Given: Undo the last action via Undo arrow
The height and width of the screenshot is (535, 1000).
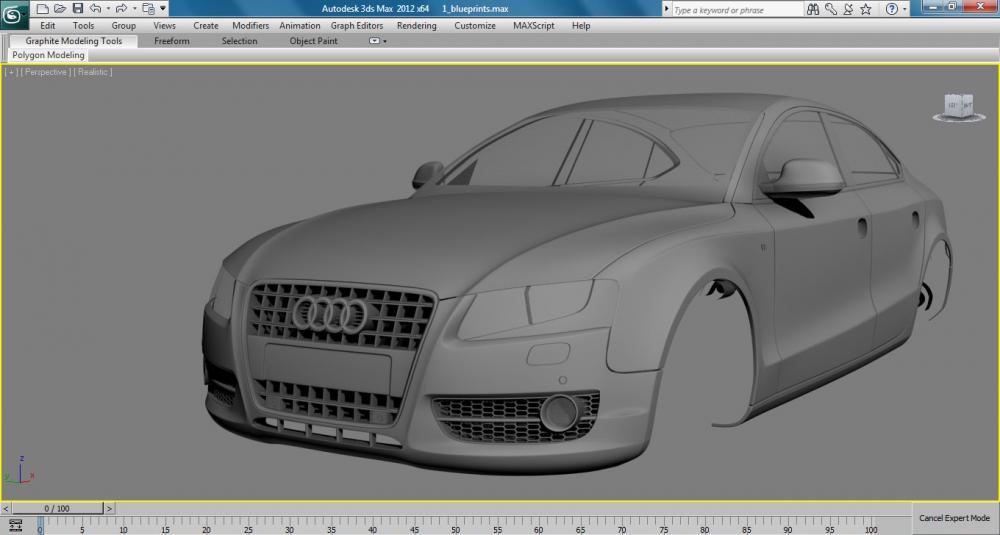Looking at the screenshot, I should (x=96, y=8).
